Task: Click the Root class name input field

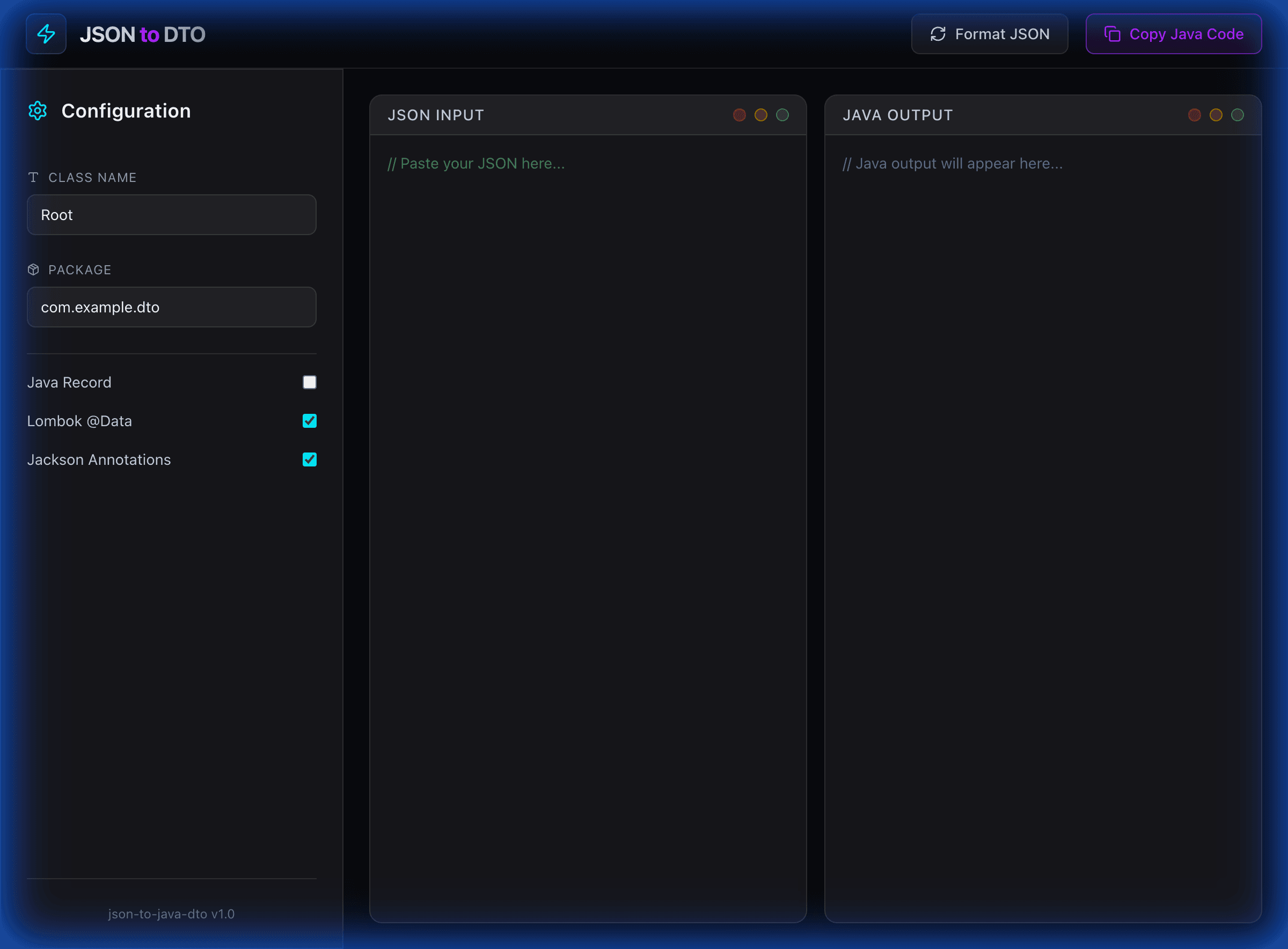Action: coord(171,215)
